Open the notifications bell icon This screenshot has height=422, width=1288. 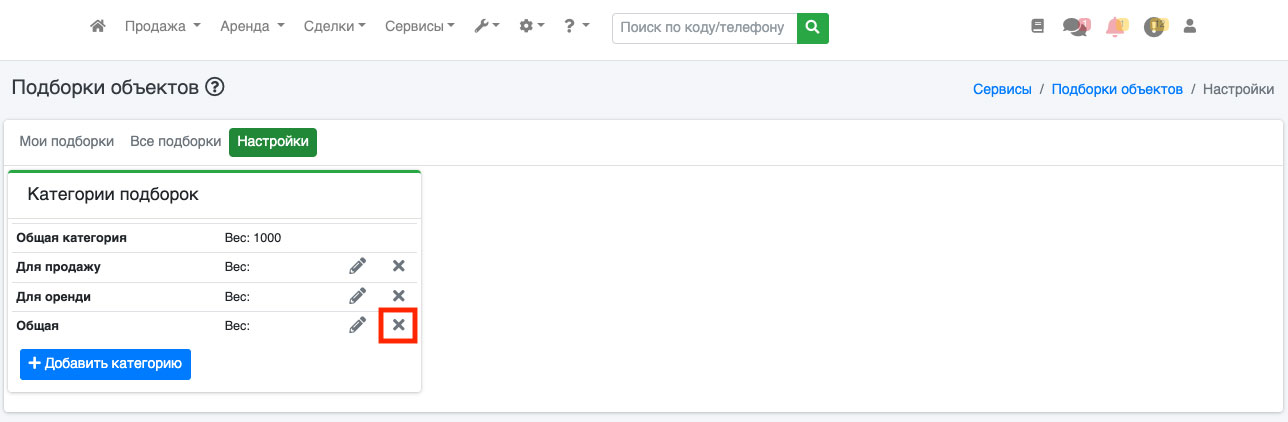click(x=1115, y=27)
